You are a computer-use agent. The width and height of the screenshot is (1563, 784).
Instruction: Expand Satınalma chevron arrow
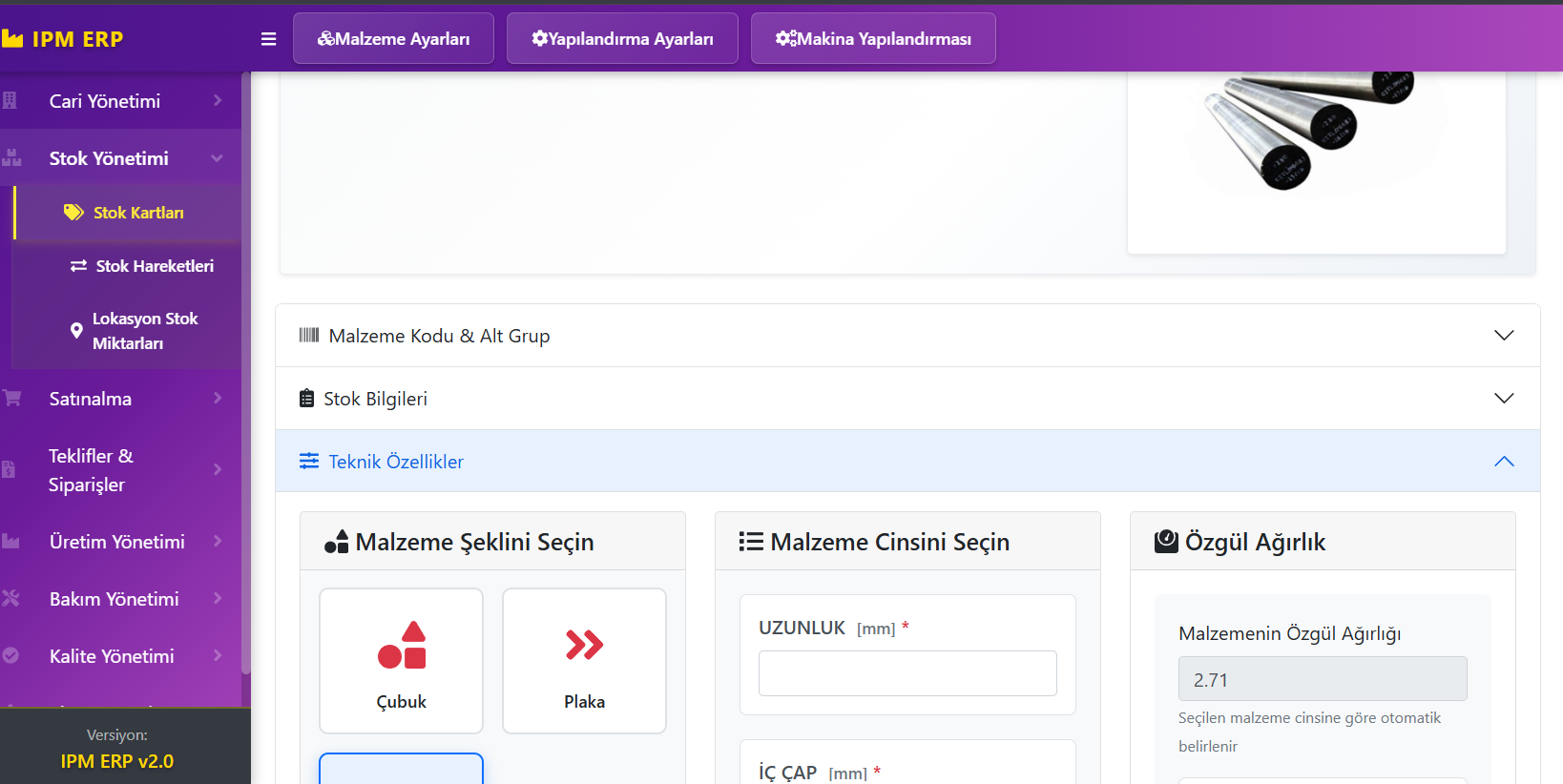point(218,398)
